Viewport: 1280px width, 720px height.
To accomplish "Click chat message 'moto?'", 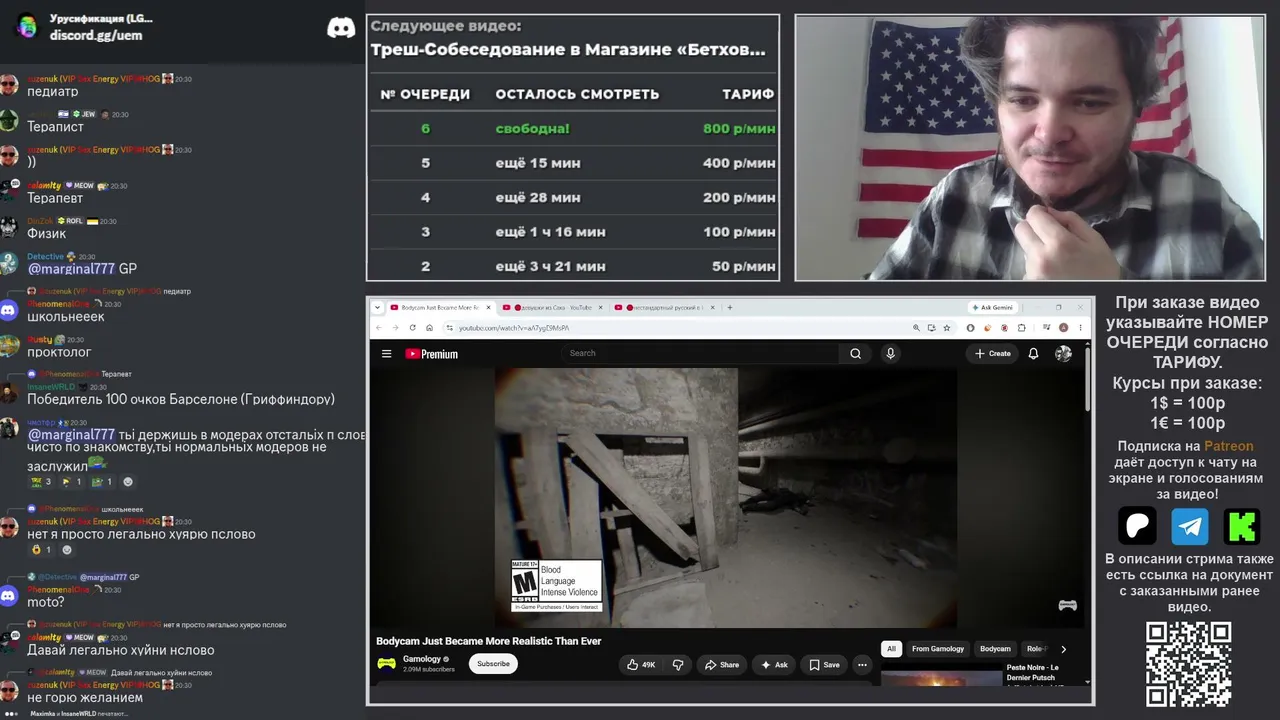I will (46, 602).
